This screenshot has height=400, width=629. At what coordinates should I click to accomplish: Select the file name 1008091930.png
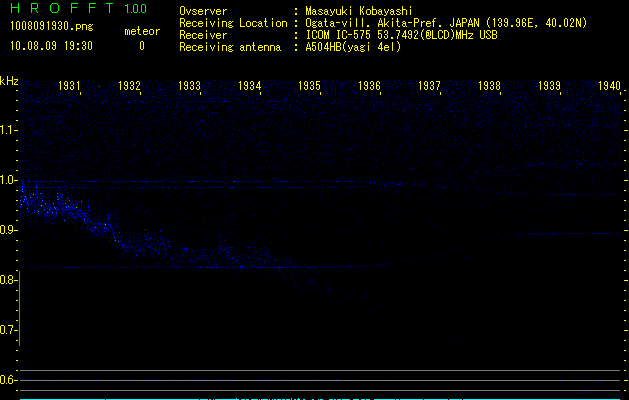click(52, 26)
